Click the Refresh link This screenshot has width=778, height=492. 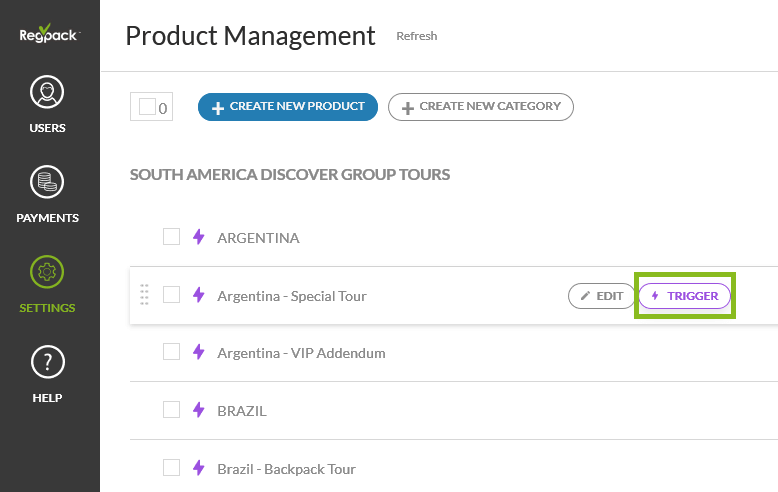(416, 36)
